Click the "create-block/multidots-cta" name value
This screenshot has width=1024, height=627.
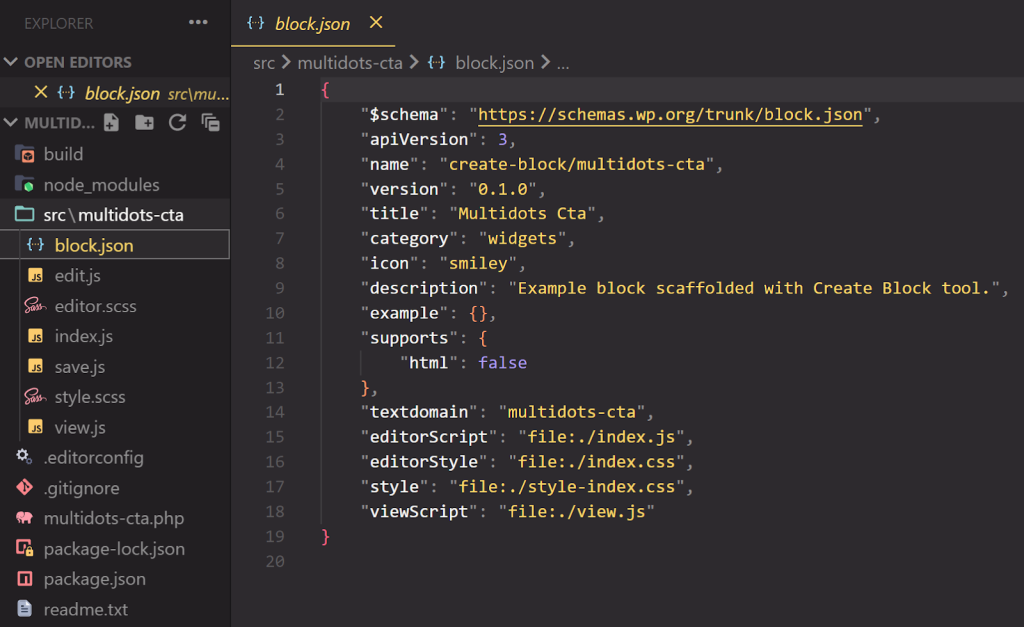[577, 165]
